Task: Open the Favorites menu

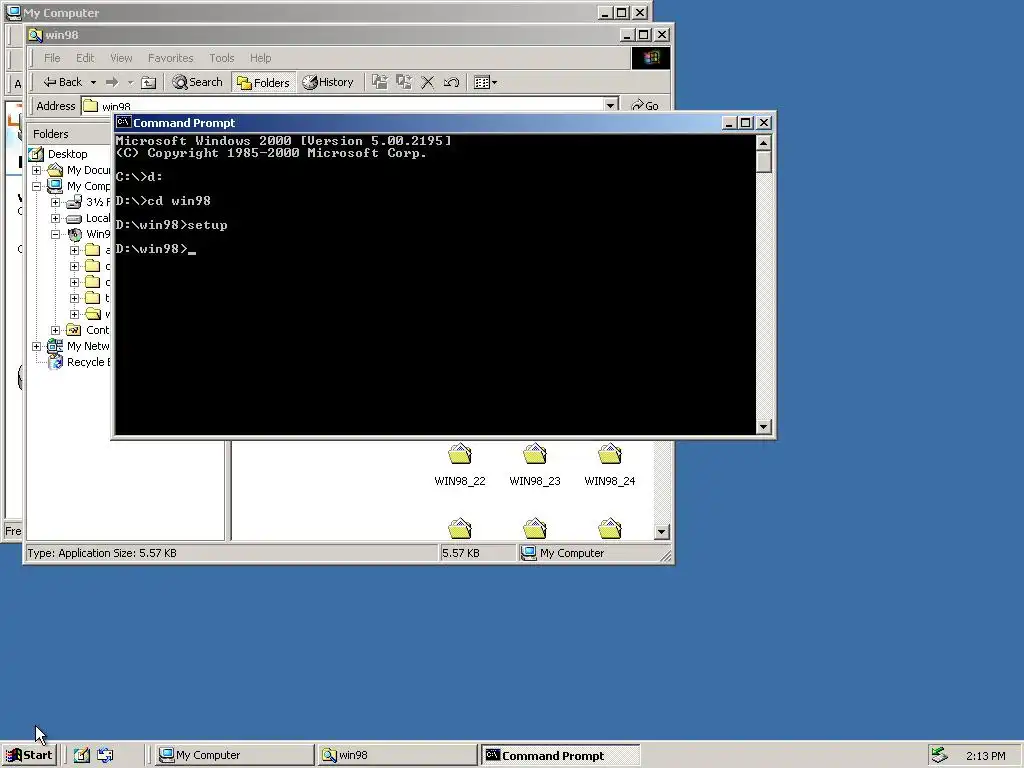Action: tap(170, 58)
